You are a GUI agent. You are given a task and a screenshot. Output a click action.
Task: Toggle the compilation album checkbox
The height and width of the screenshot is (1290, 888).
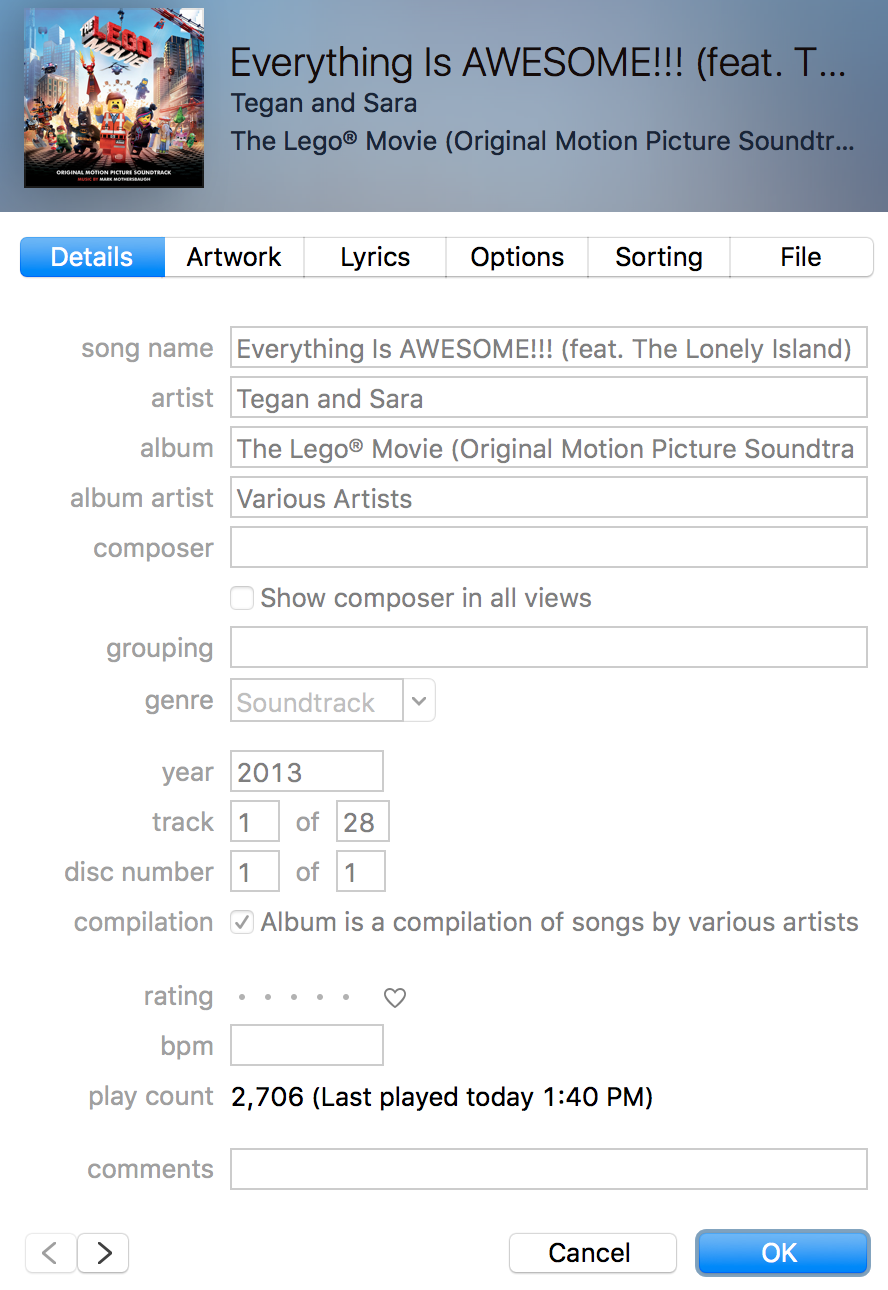pyautogui.click(x=242, y=922)
